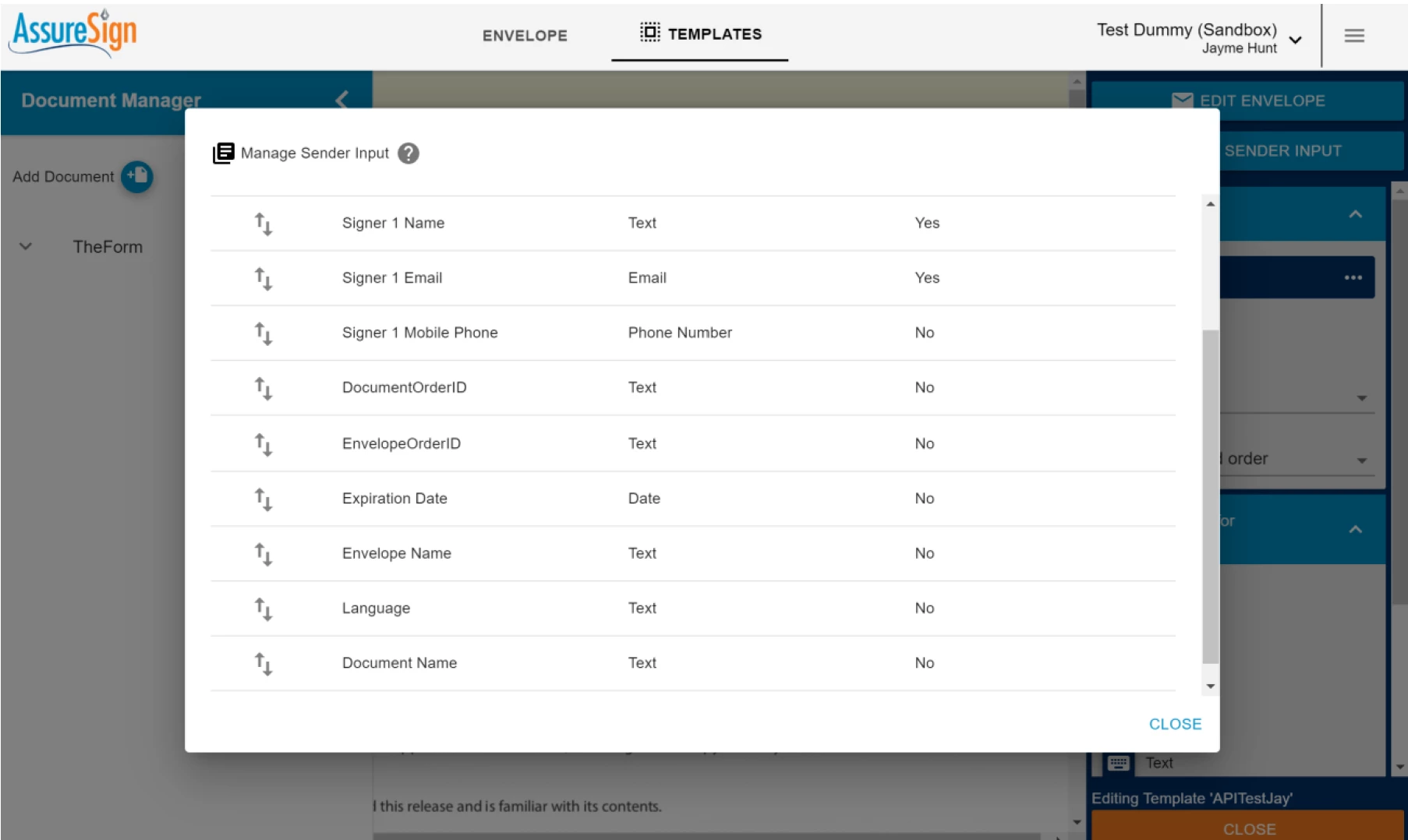This screenshot has height=840, width=1408.
Task: Open help for Manage Sender Input
Action: point(409,154)
